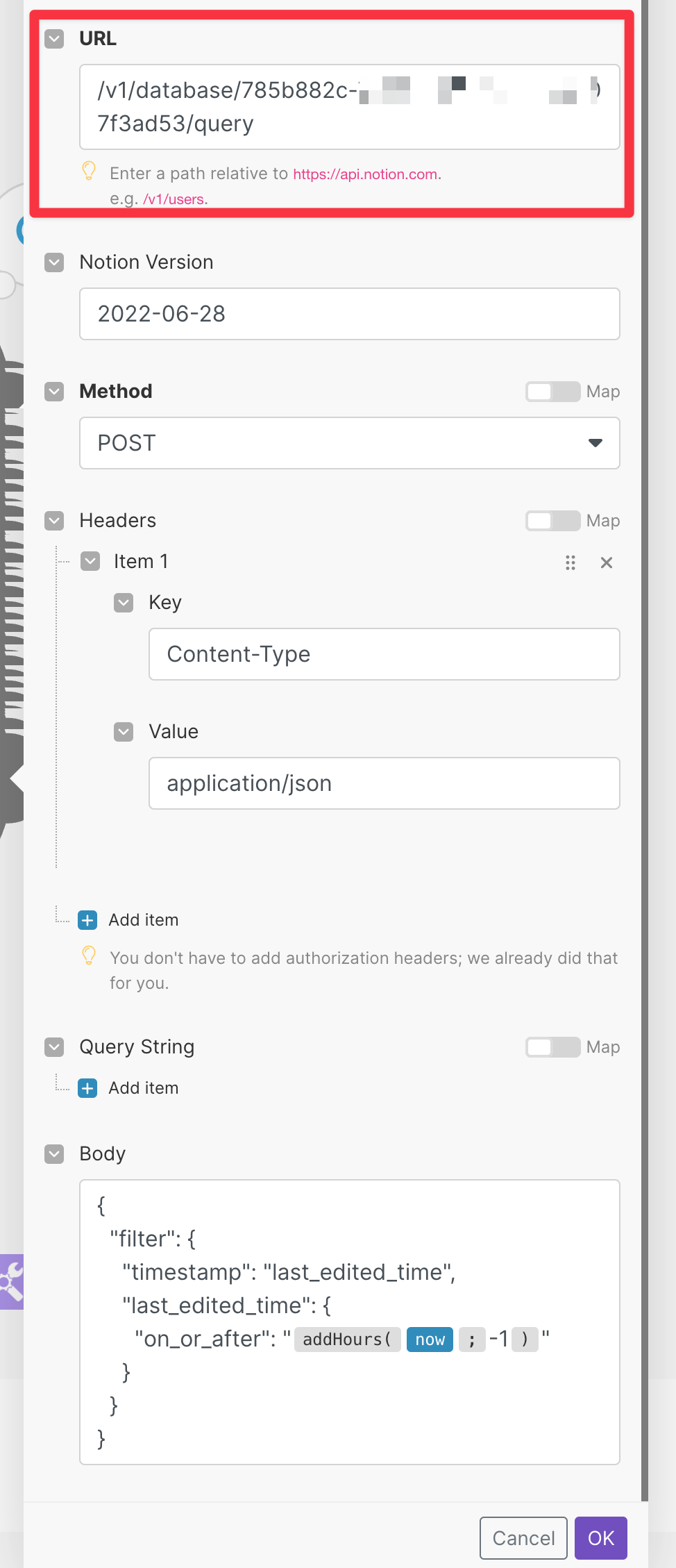The width and height of the screenshot is (676, 1568).
Task: Click the lightbulb hint icon under URL
Action: point(89,171)
